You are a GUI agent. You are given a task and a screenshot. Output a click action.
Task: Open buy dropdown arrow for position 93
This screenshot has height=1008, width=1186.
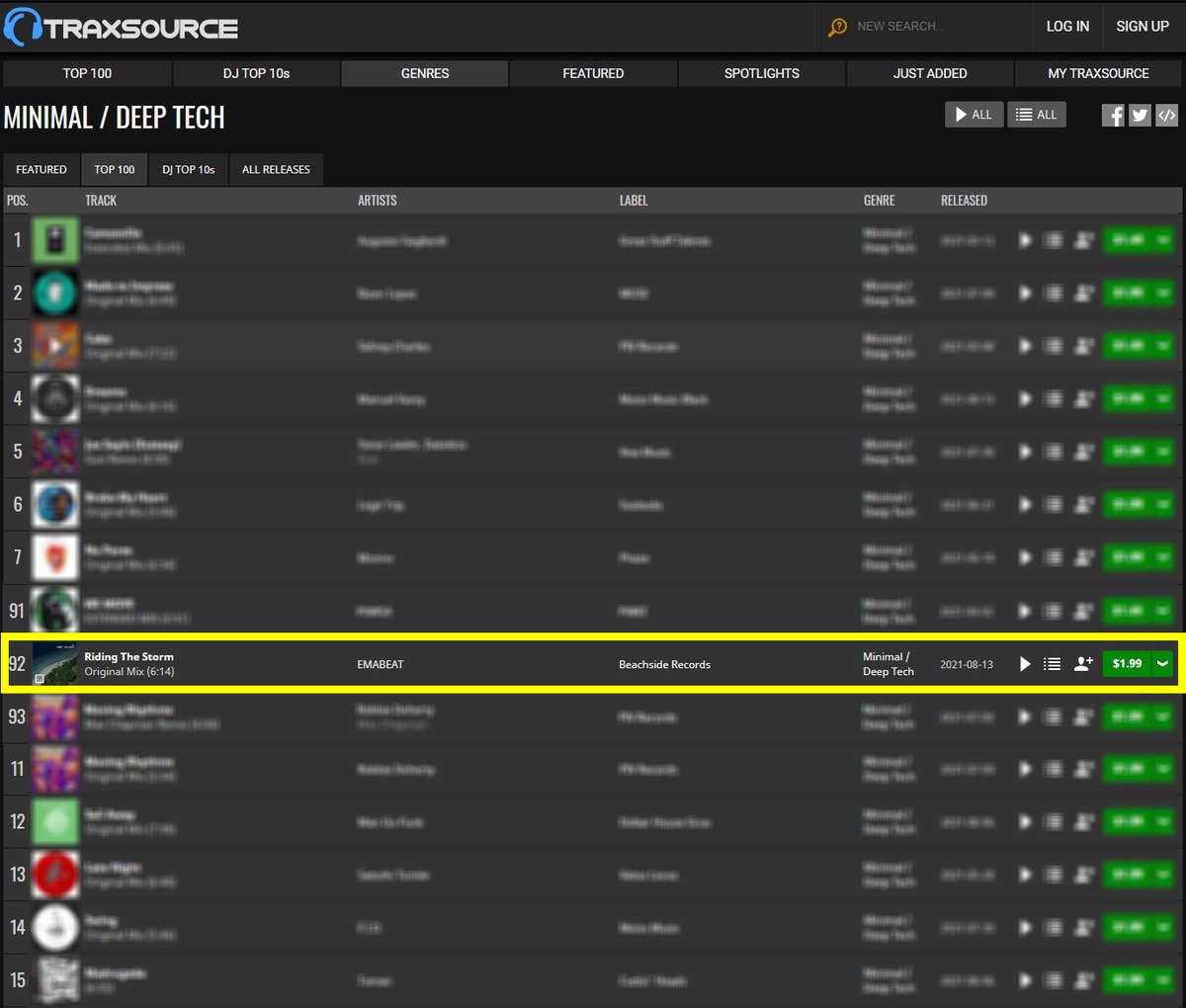1163,716
